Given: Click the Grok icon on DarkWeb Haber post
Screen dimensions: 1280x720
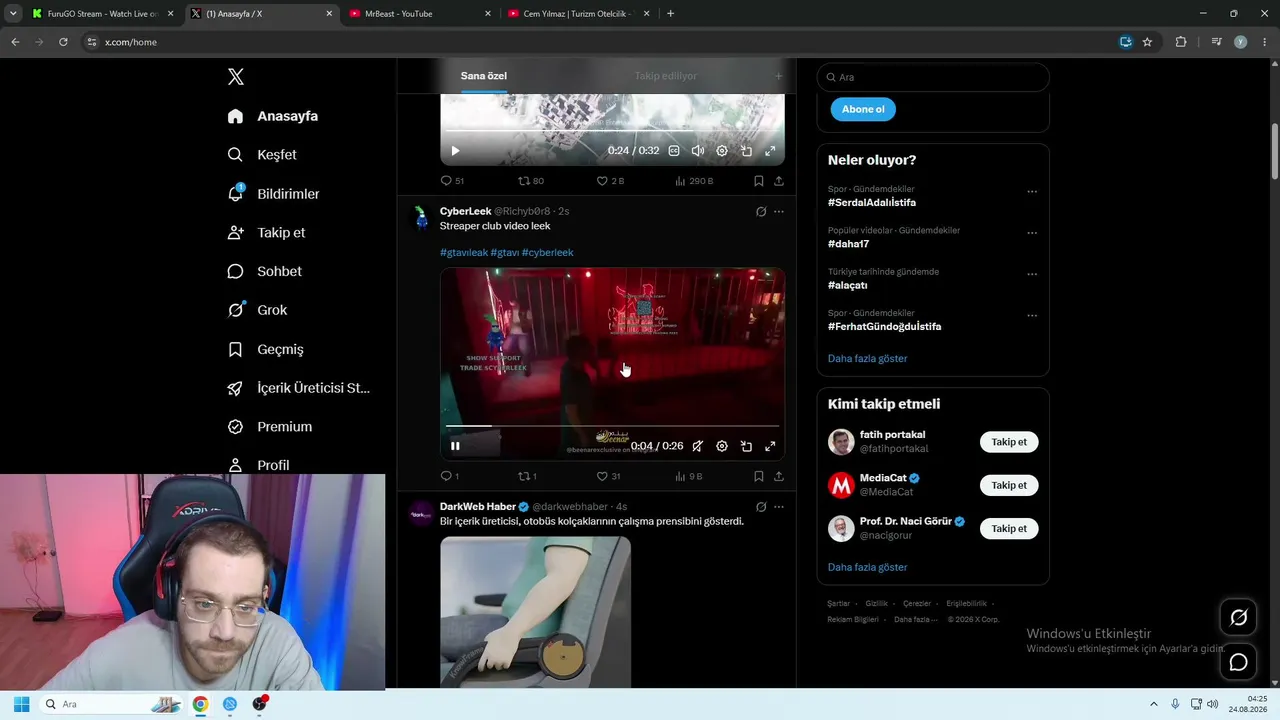Looking at the screenshot, I should tap(761, 507).
